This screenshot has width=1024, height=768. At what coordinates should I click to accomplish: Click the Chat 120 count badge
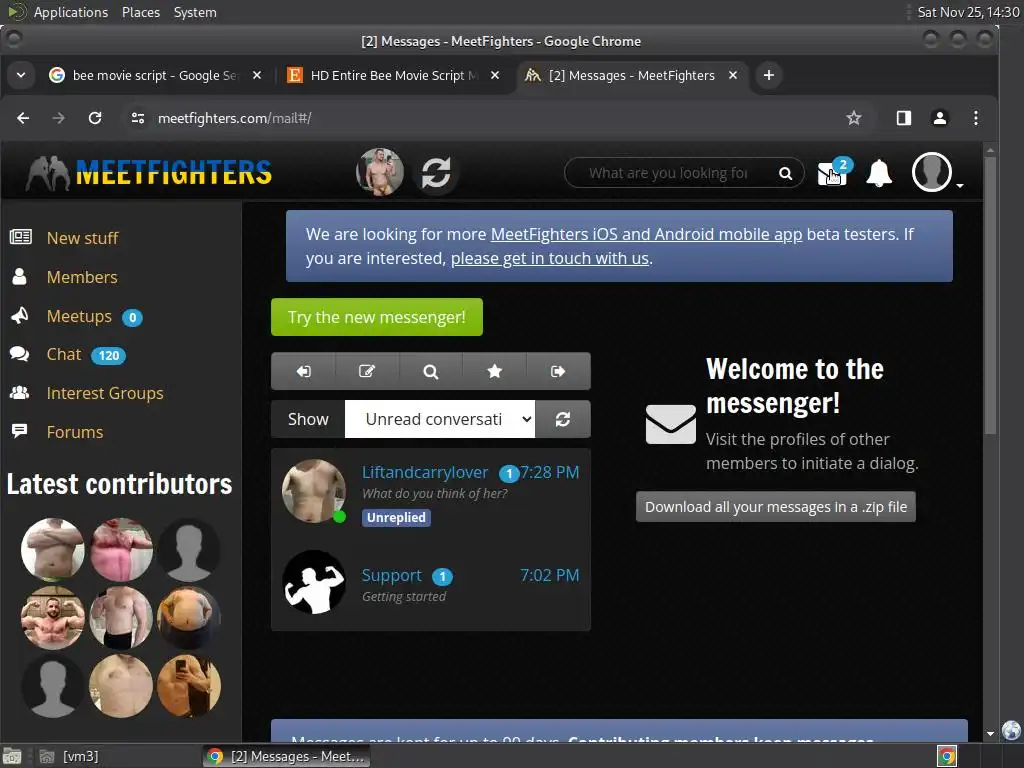[x=108, y=356]
